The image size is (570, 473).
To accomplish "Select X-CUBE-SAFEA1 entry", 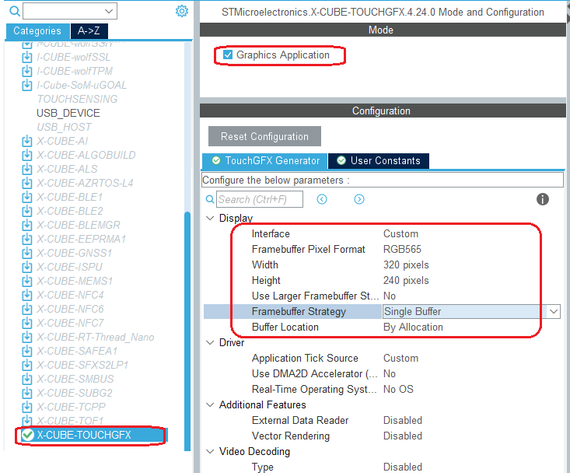I will click(77, 351).
